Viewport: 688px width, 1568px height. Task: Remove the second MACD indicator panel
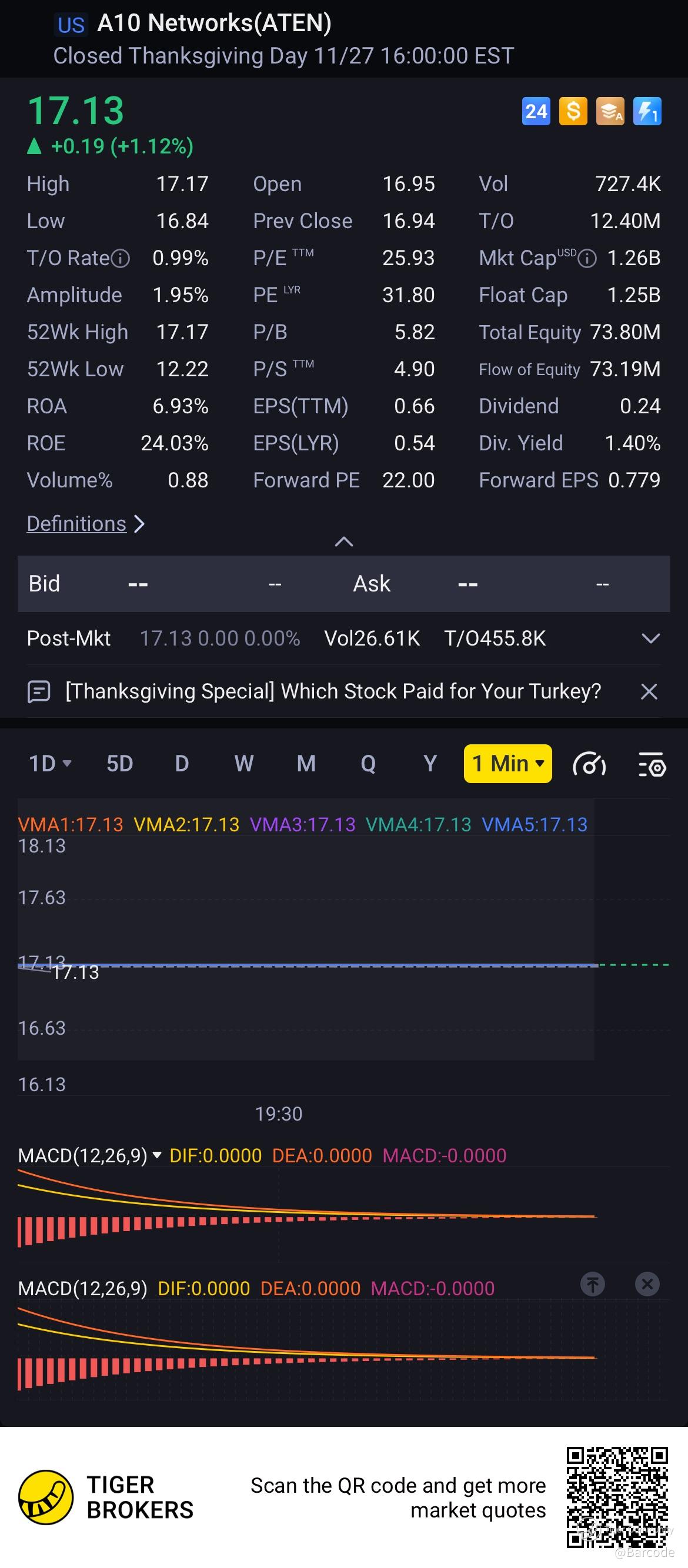click(647, 1284)
